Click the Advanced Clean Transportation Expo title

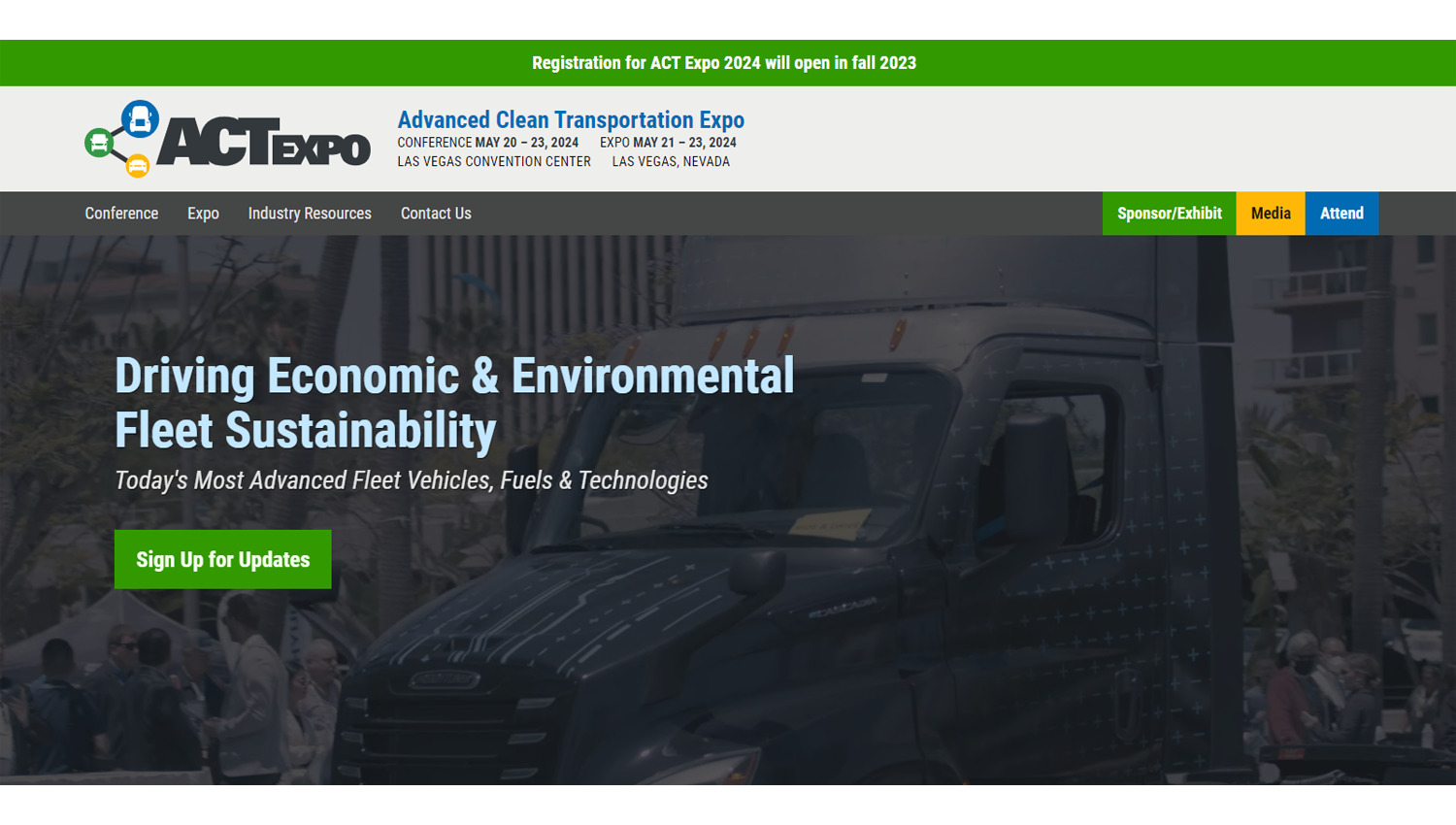(x=571, y=119)
